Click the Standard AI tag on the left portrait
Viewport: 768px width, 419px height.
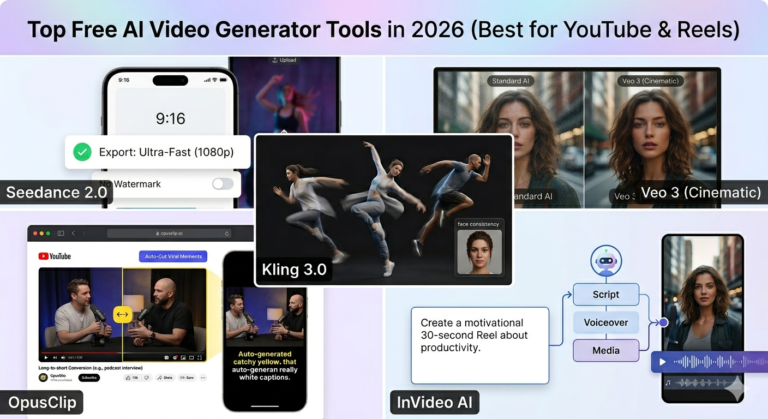coord(510,81)
